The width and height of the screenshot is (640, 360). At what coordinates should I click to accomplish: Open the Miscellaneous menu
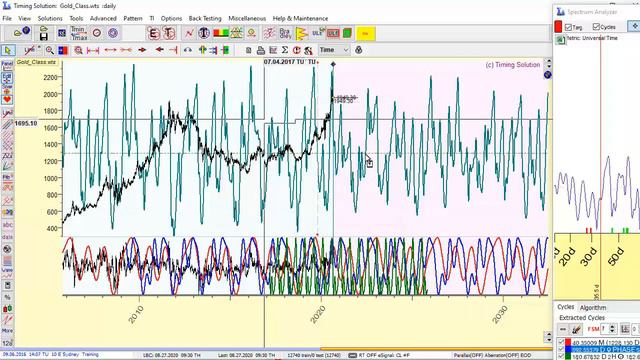click(x=247, y=18)
